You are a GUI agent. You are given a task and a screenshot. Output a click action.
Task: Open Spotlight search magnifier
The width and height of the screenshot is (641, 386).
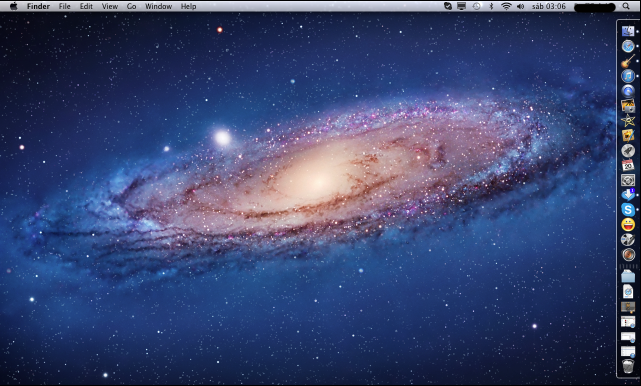pos(626,6)
